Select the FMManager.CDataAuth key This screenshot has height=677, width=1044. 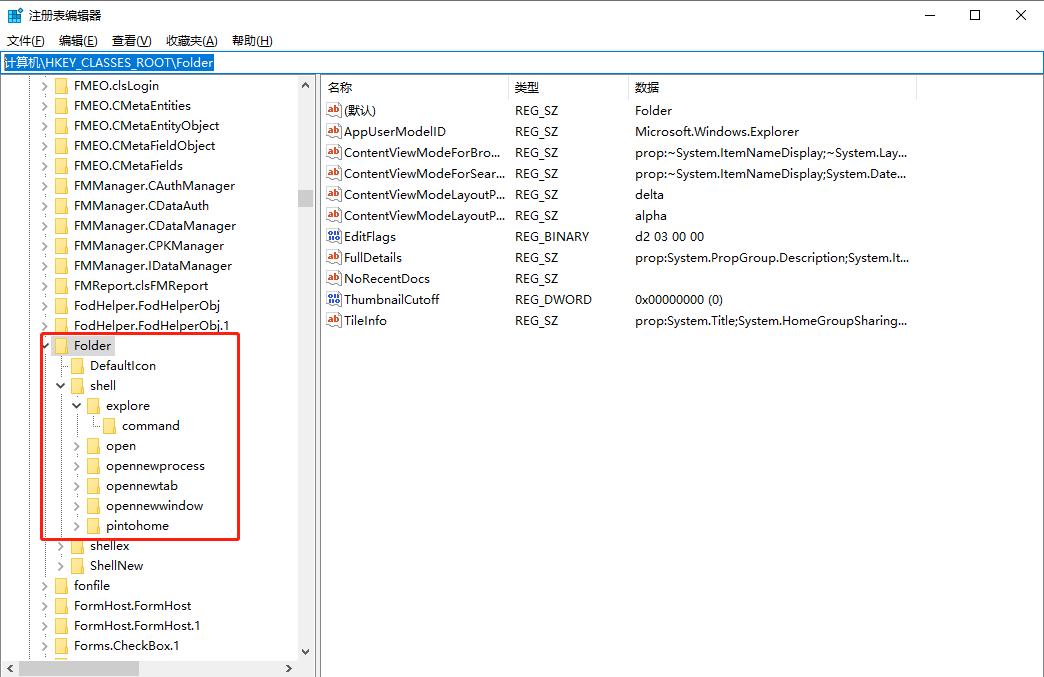[x=141, y=206]
